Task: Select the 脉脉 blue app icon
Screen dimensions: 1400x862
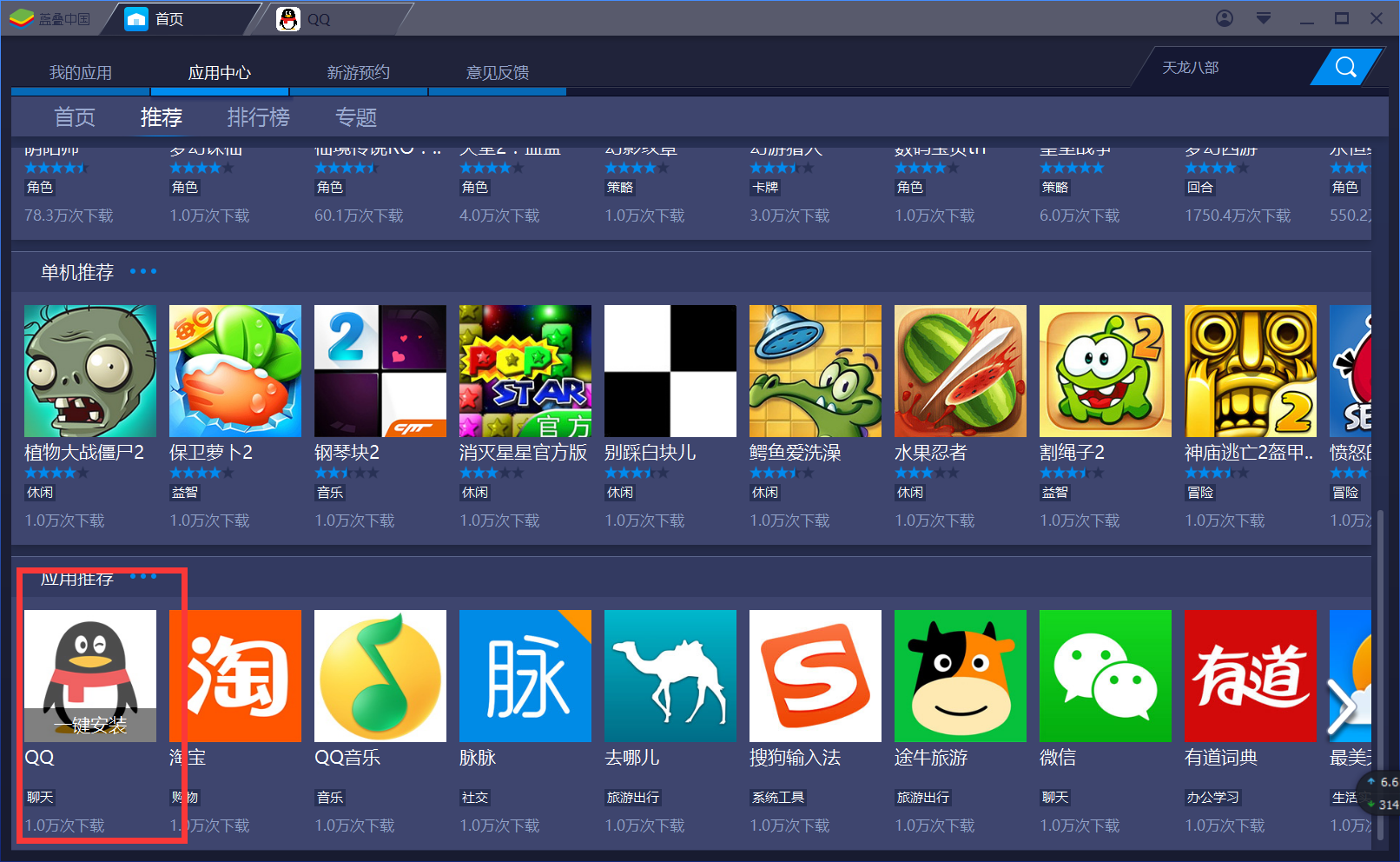Action: pos(525,676)
